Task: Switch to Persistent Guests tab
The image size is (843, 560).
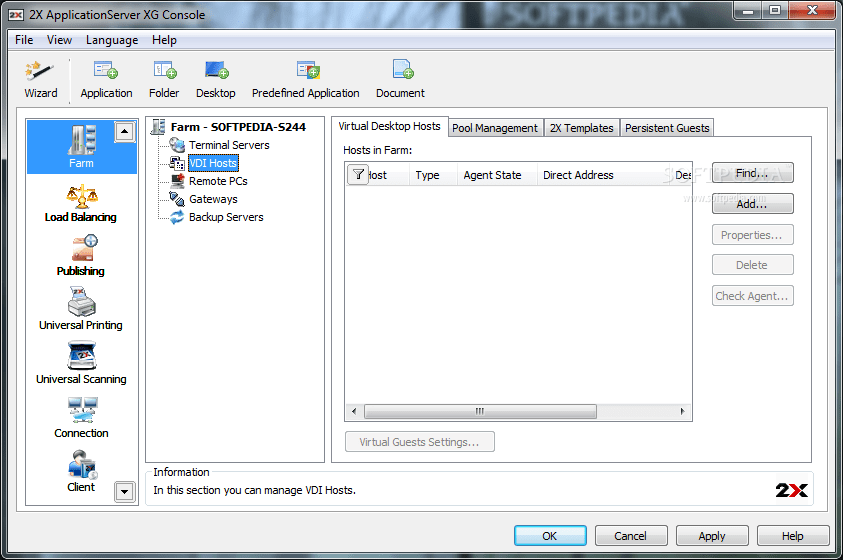Action: [667, 128]
